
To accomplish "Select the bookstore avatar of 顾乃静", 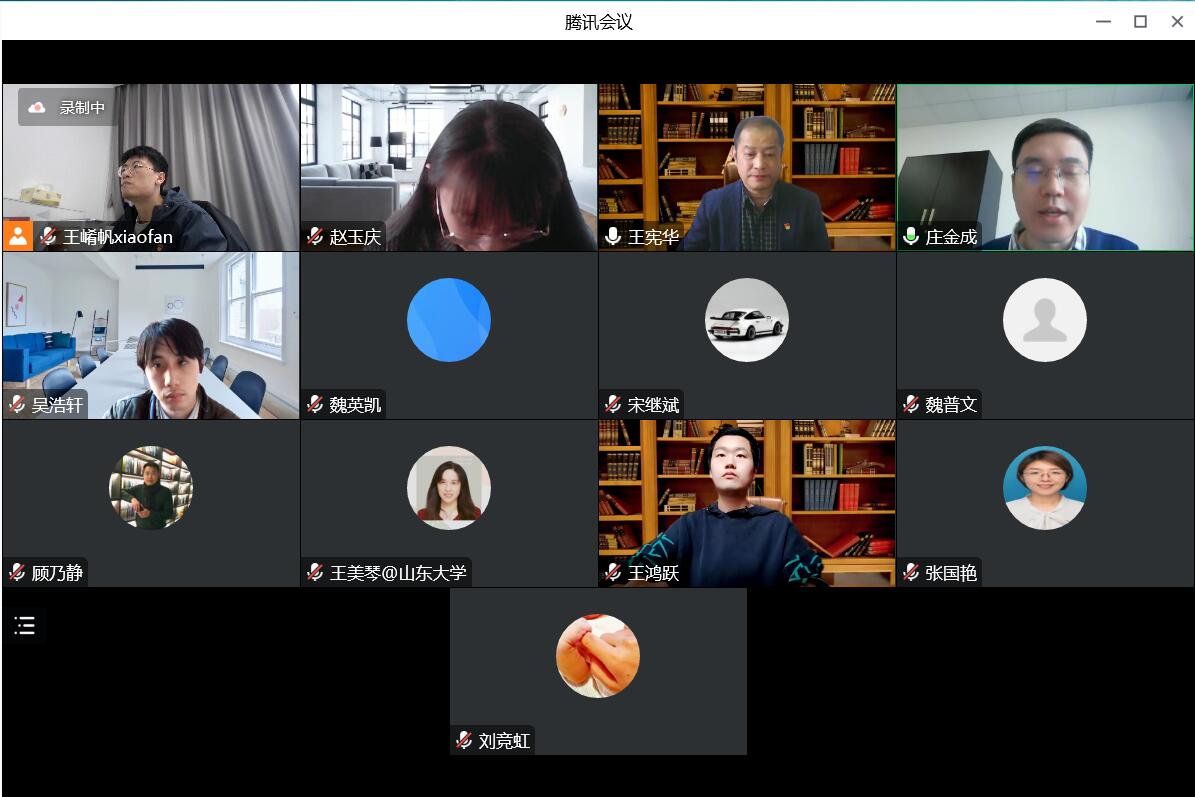I will pos(151,488).
